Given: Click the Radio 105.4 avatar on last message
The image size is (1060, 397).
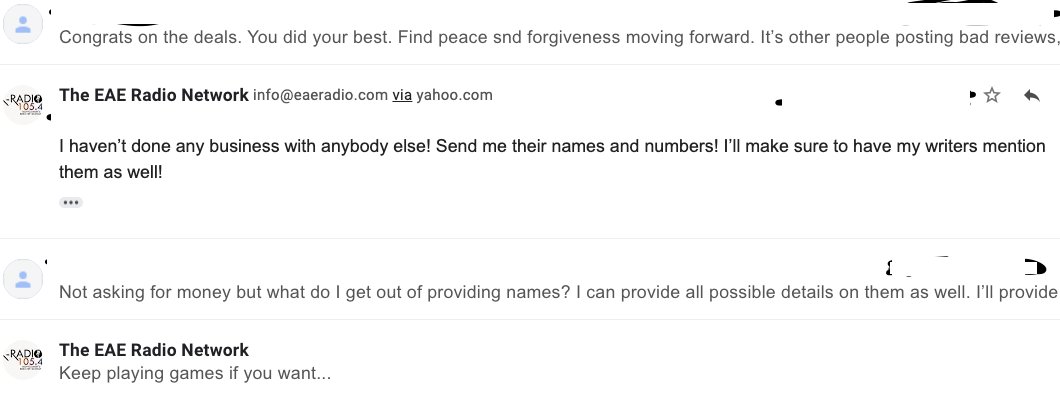Looking at the screenshot, I should coord(23,360).
